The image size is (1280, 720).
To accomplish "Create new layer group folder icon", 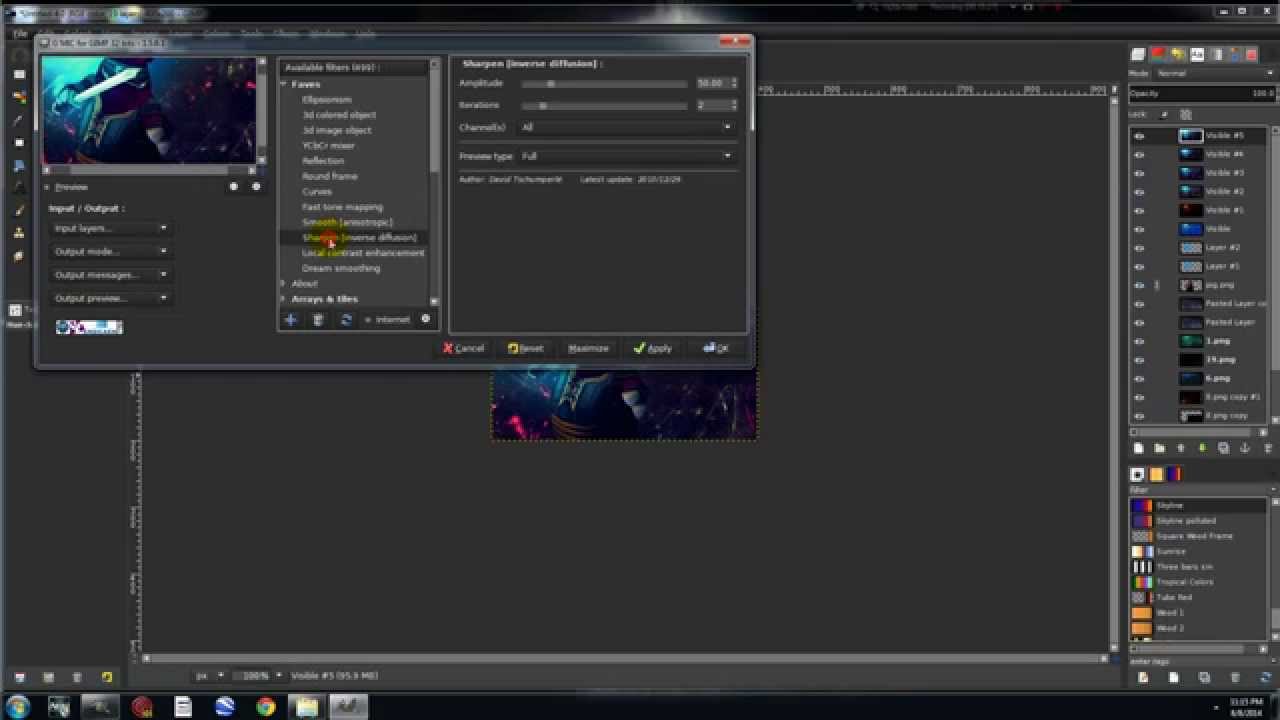I will click(1159, 449).
